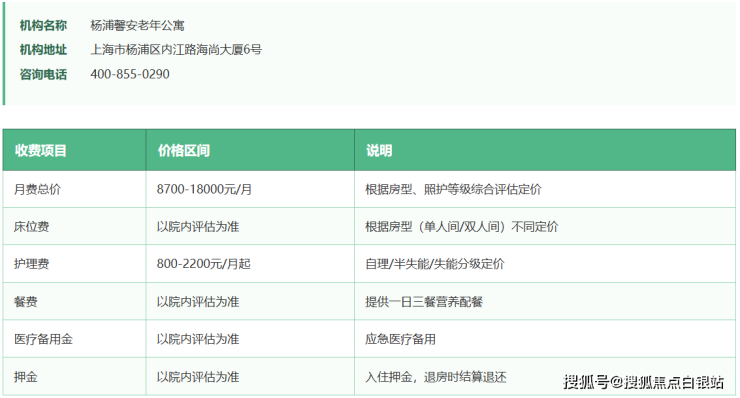Click the note 入住押金，退房时结算退还
740x398 pixels.
tap(436, 377)
